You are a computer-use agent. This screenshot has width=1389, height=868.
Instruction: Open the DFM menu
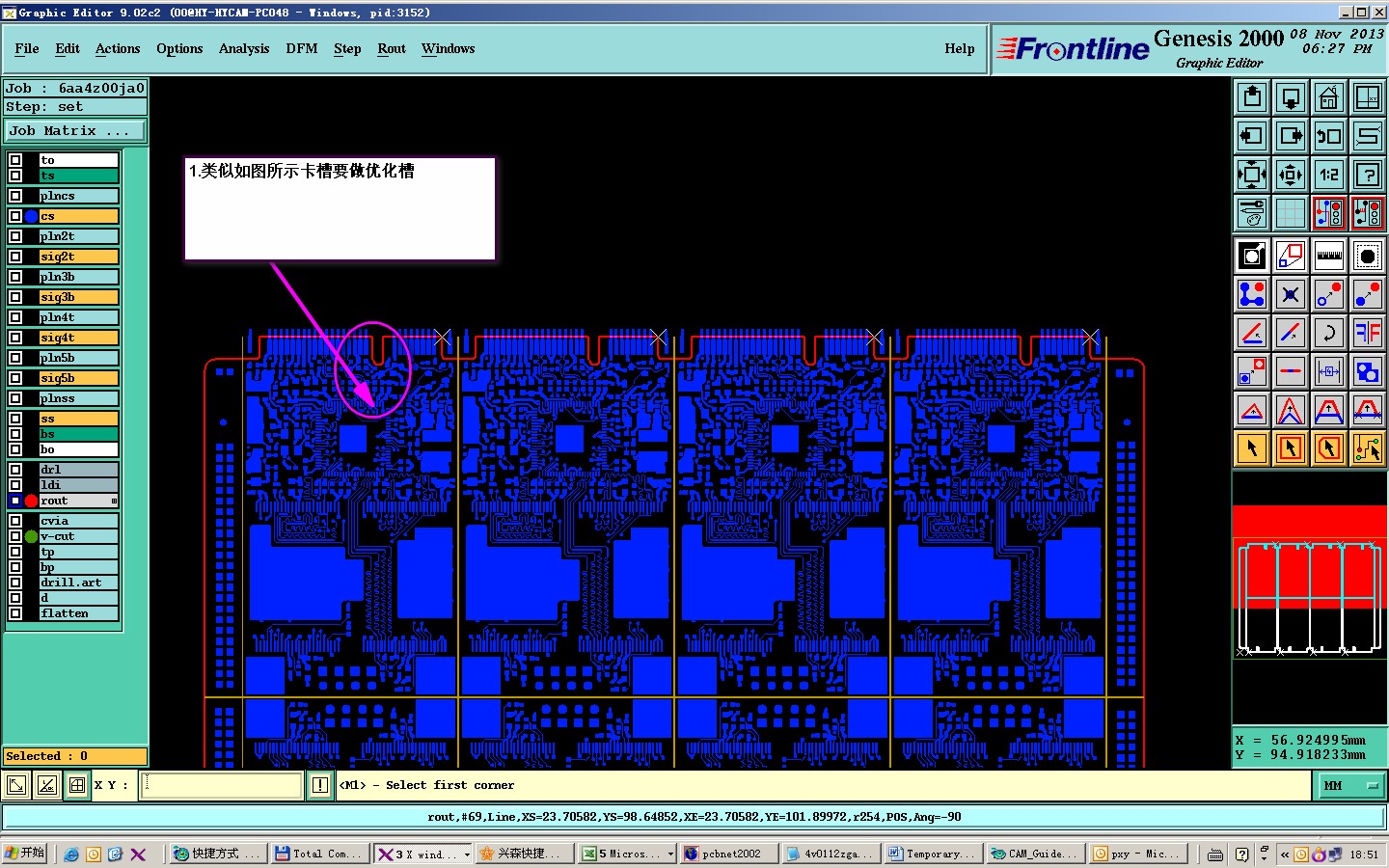(x=302, y=48)
